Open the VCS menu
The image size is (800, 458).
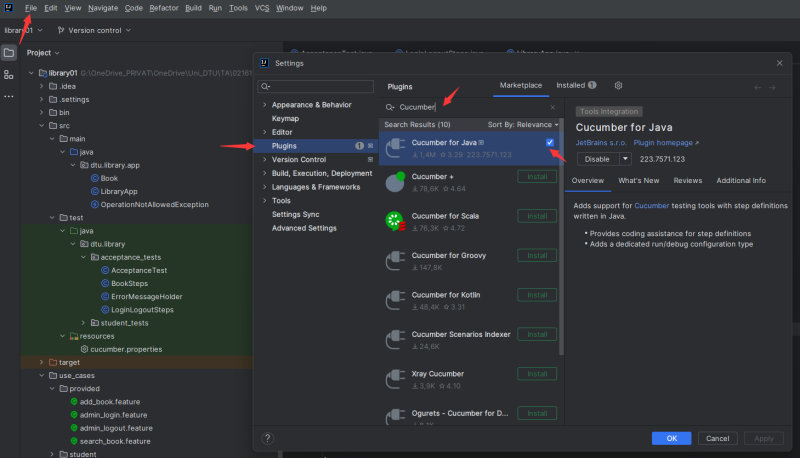pyautogui.click(x=262, y=8)
